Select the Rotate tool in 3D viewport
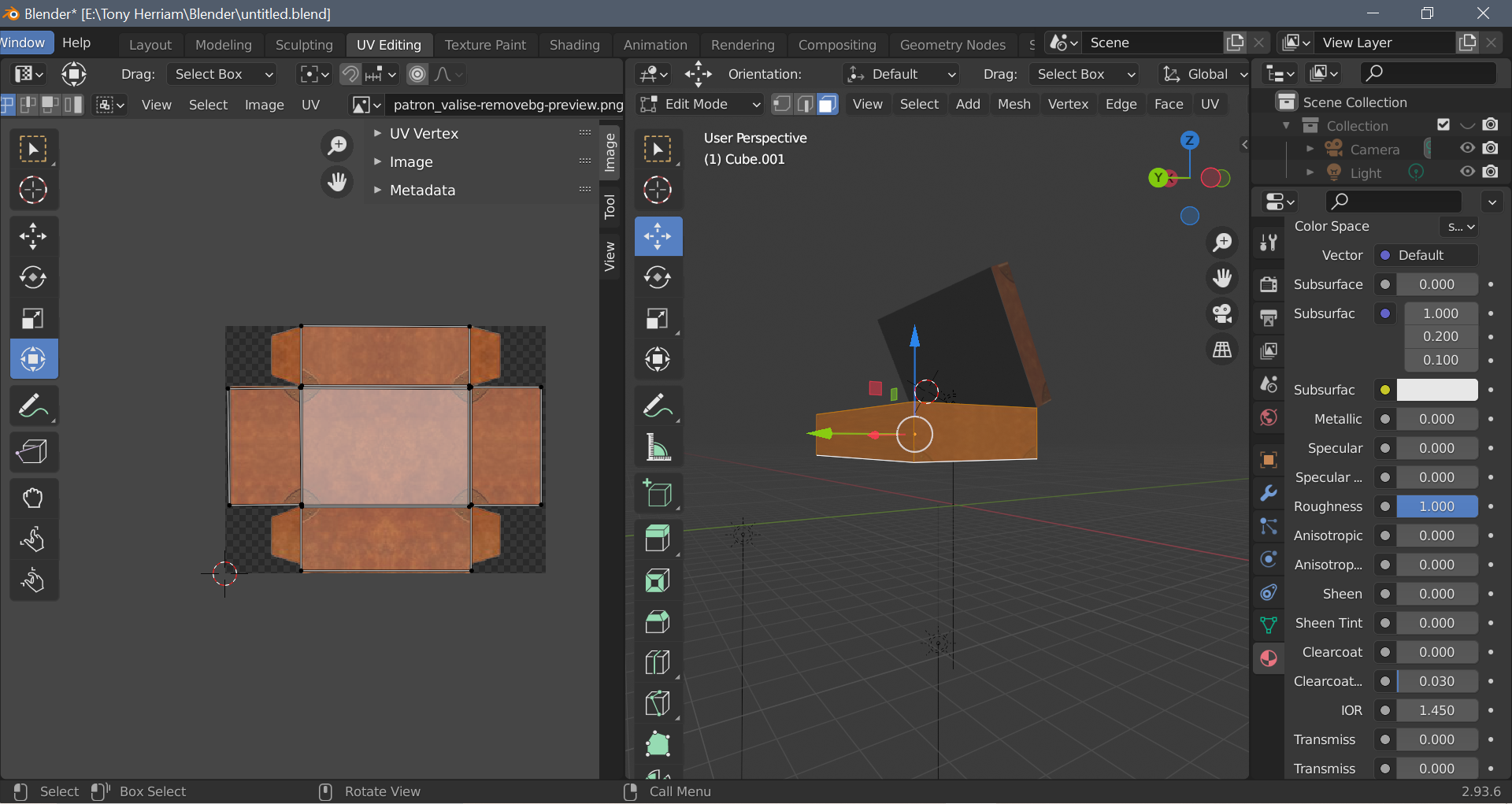This screenshot has height=804, width=1512. (x=658, y=277)
